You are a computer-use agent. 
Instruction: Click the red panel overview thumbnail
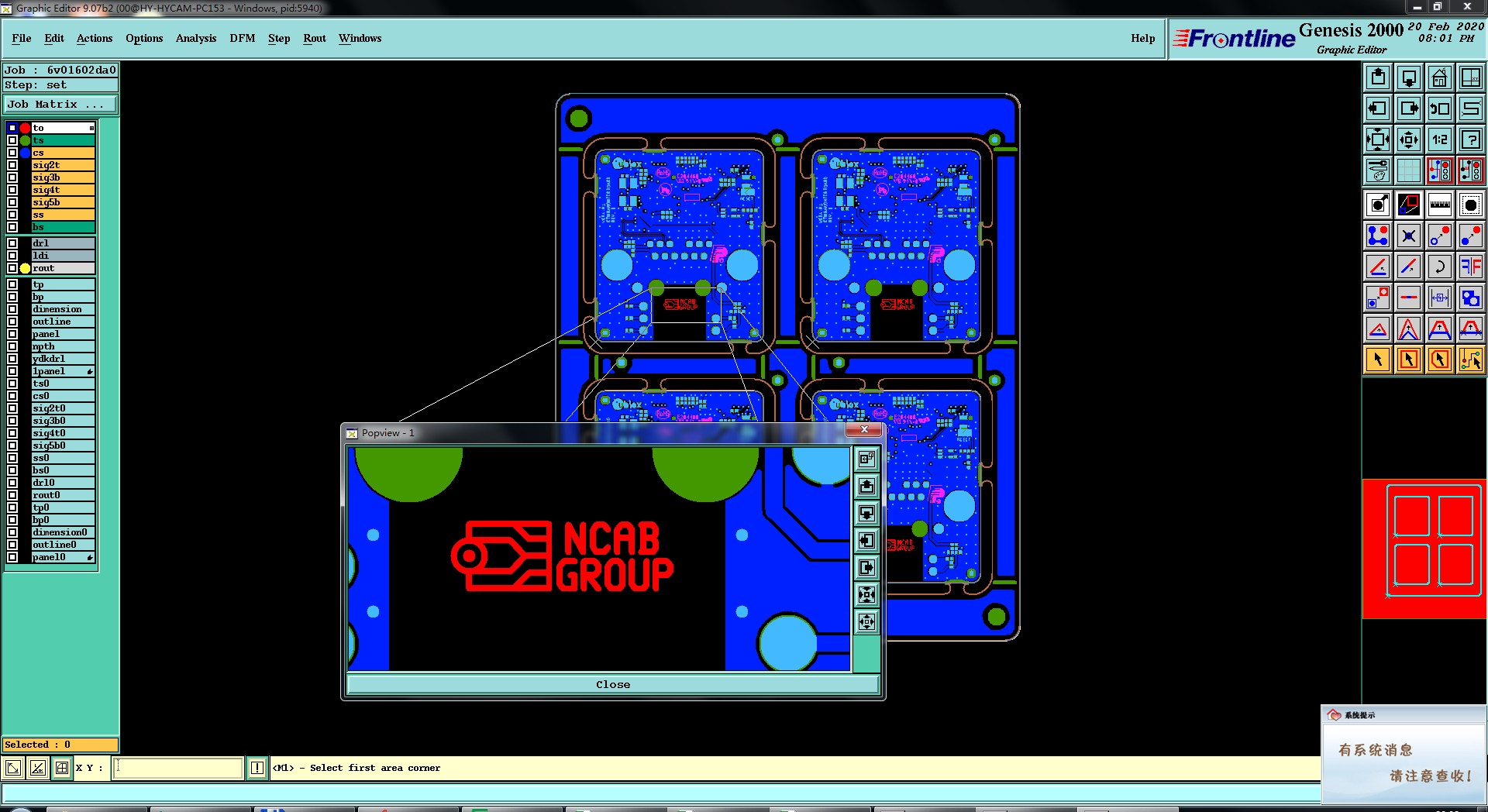tap(1424, 549)
